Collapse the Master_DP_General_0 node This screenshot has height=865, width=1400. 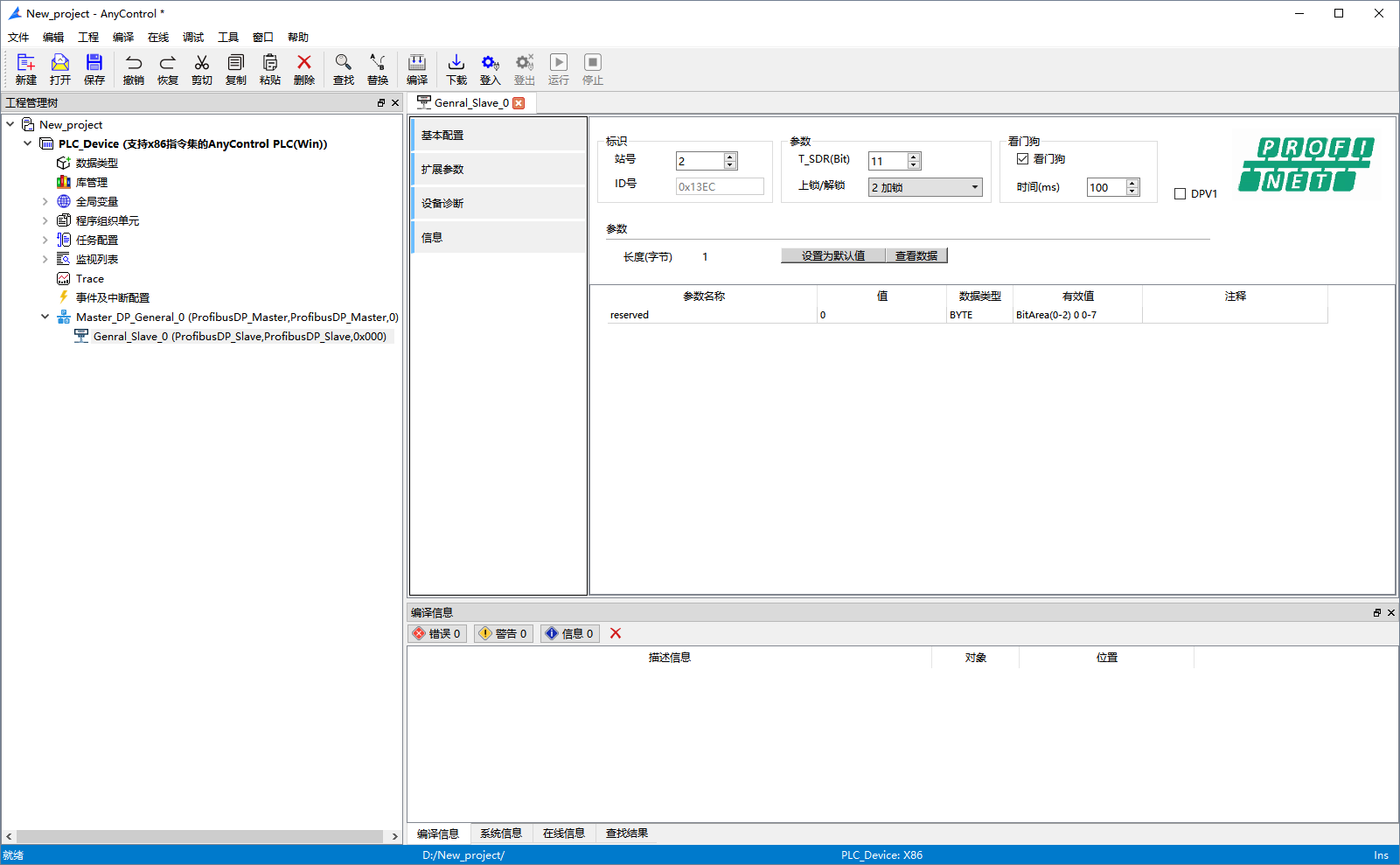click(45, 317)
